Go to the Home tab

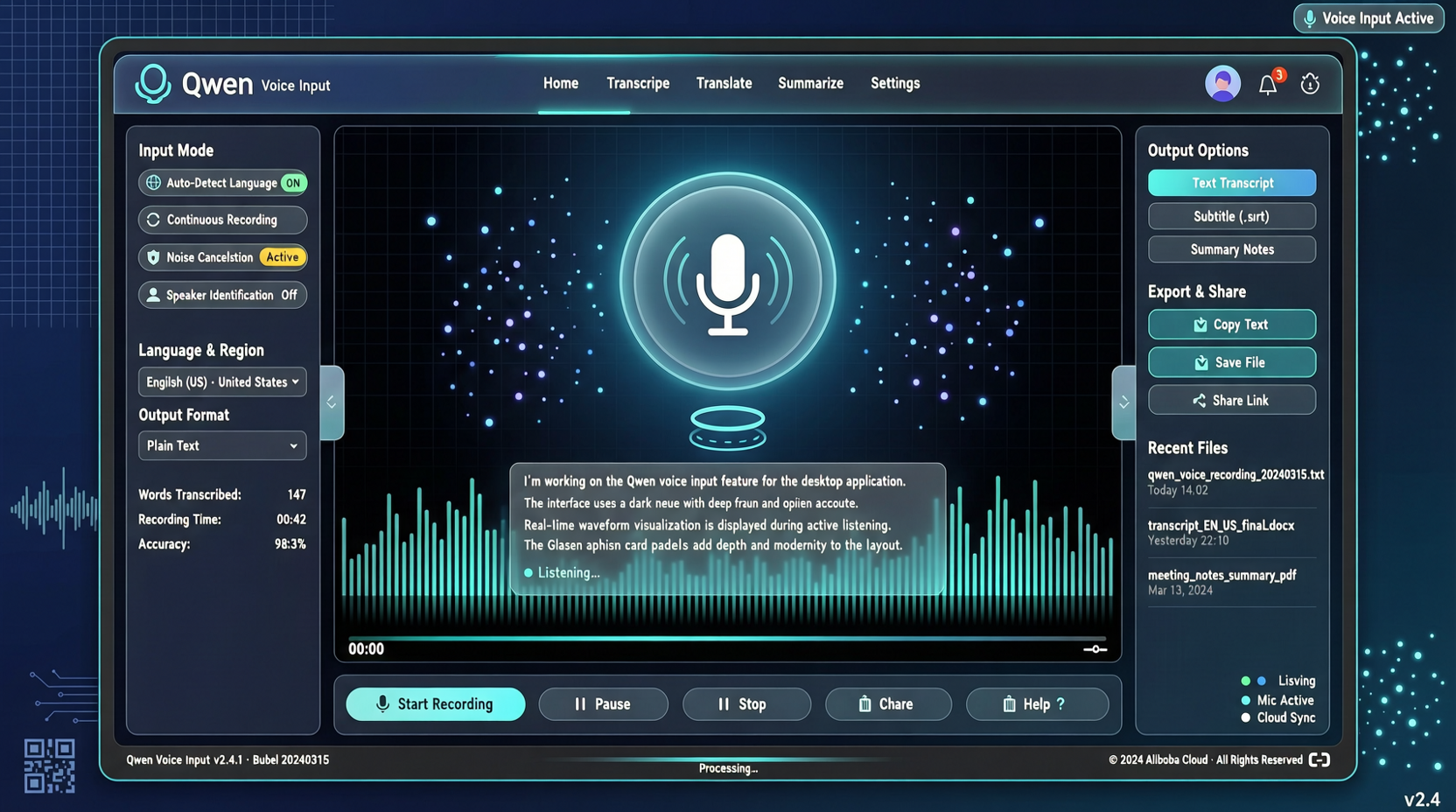[561, 83]
